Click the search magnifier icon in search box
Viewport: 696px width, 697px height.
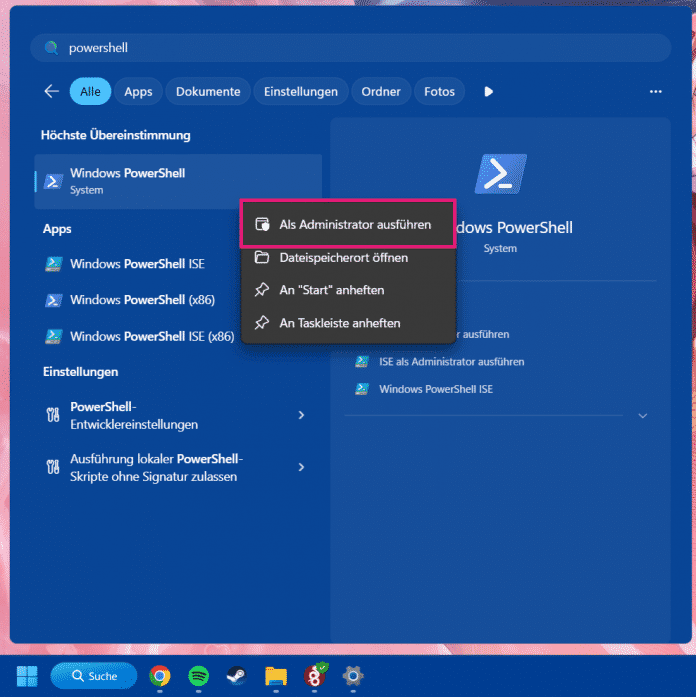(x=52, y=48)
